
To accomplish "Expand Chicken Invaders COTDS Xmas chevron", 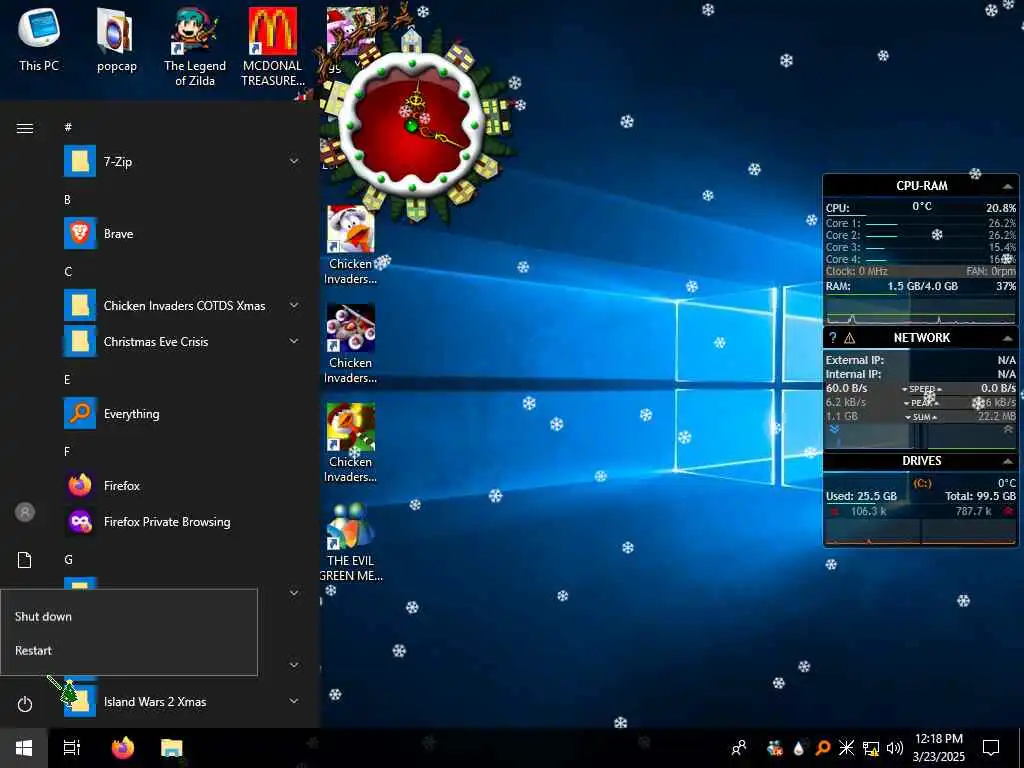I will pyautogui.click(x=294, y=305).
